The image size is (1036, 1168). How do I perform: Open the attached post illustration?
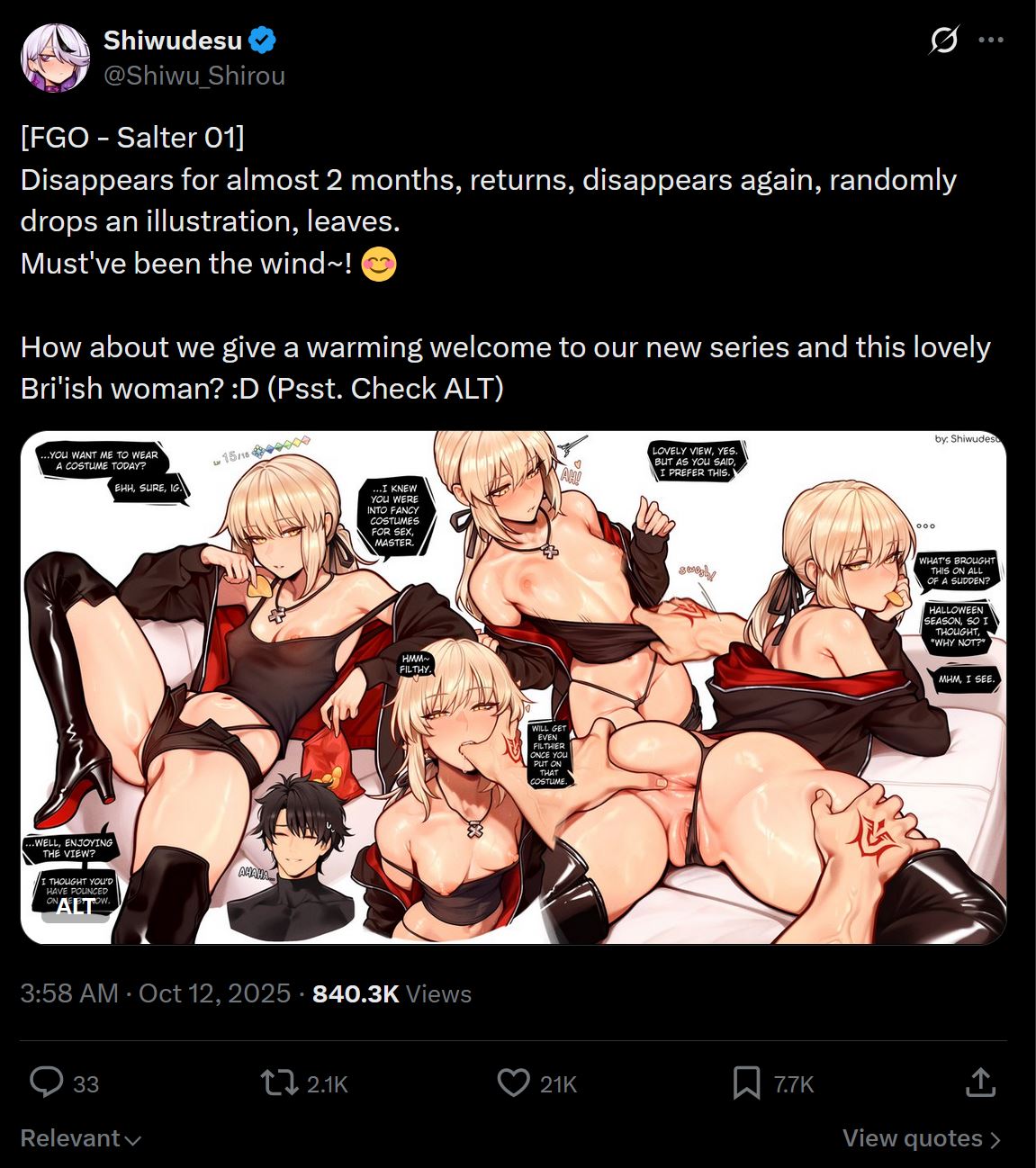pos(513,687)
